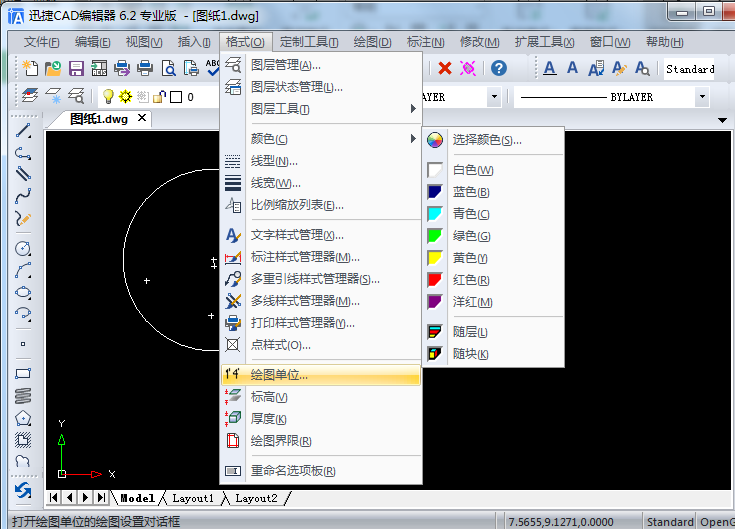Choose 图层管理(A)... in the format menu
The image size is (735, 529).
pos(321,65)
